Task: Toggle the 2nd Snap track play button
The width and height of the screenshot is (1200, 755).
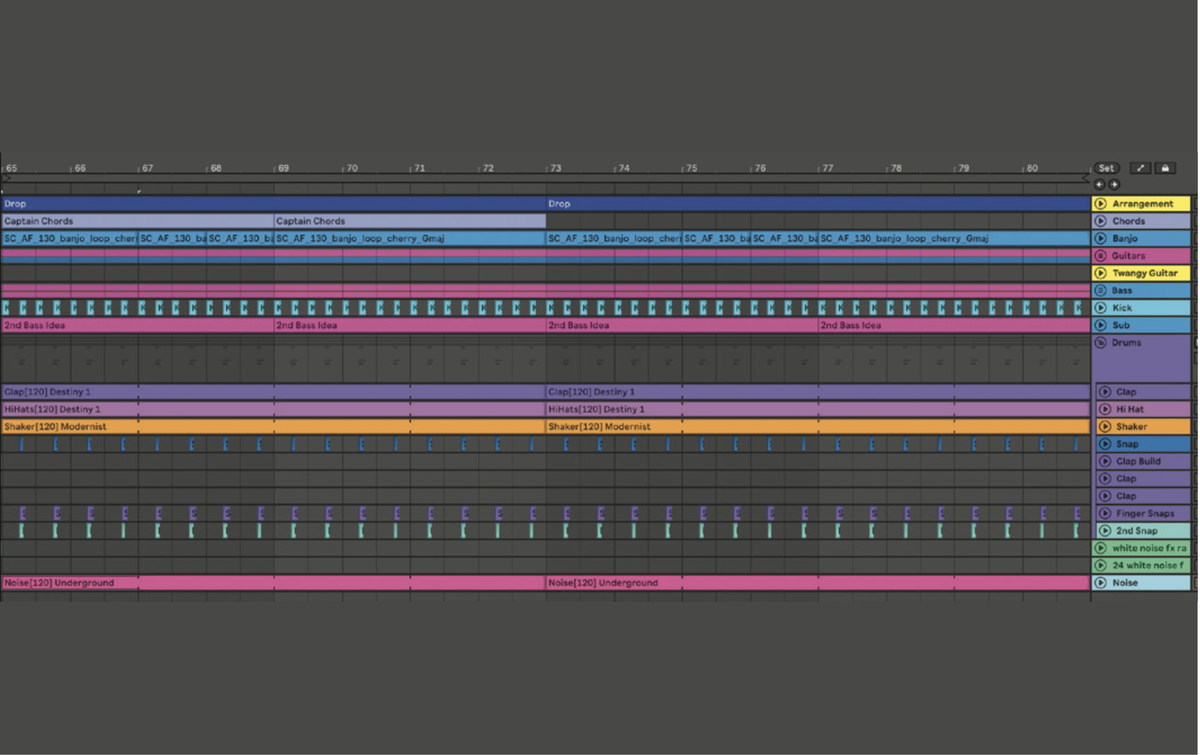Action: pos(1101,530)
